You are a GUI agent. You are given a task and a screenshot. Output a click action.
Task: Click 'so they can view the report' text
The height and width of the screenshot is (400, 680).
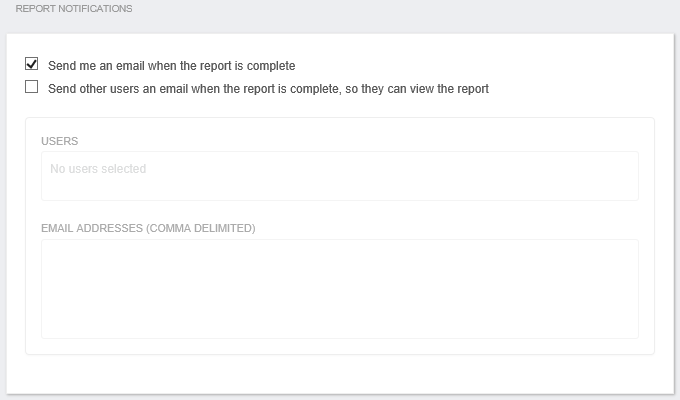[417, 89]
